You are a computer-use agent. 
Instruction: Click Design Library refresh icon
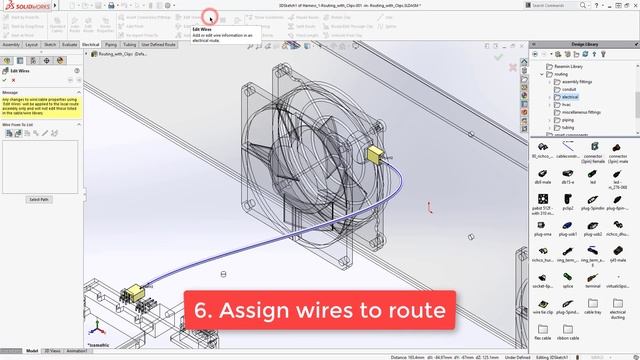click(585, 54)
